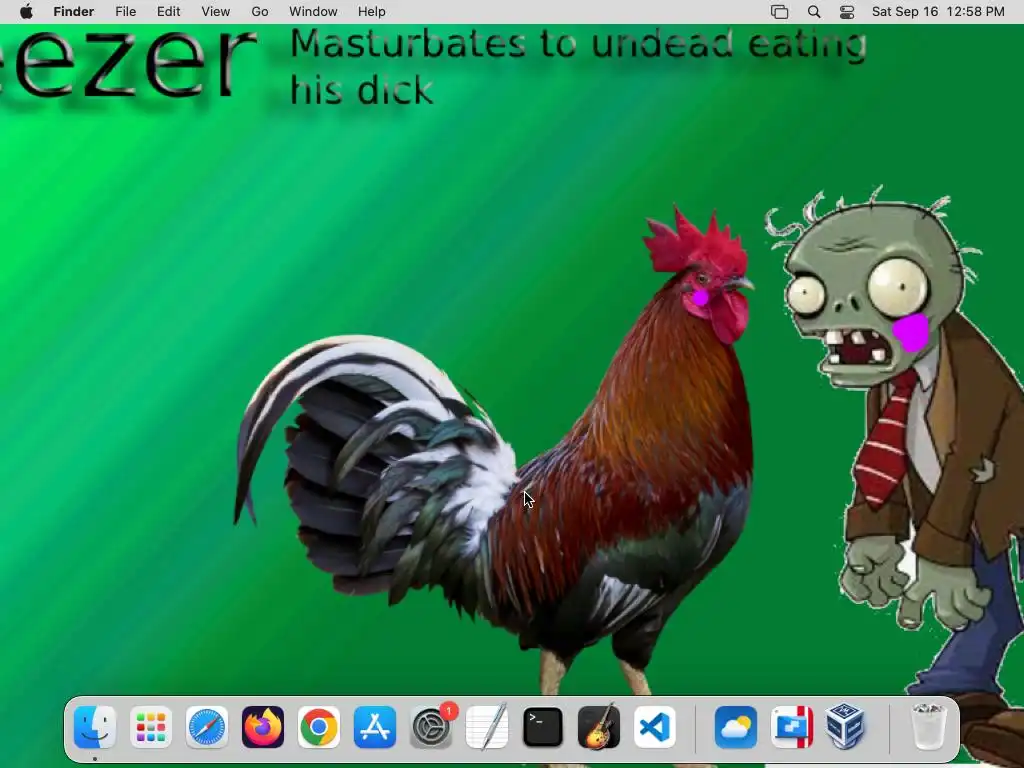Open the View menu
The height and width of the screenshot is (768, 1024).
click(x=216, y=12)
